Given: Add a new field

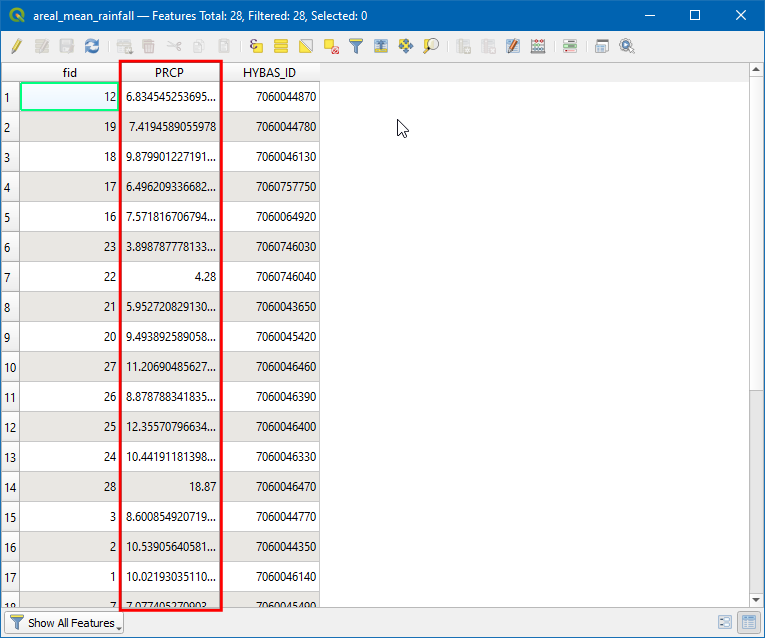Looking at the screenshot, I should click(463, 46).
